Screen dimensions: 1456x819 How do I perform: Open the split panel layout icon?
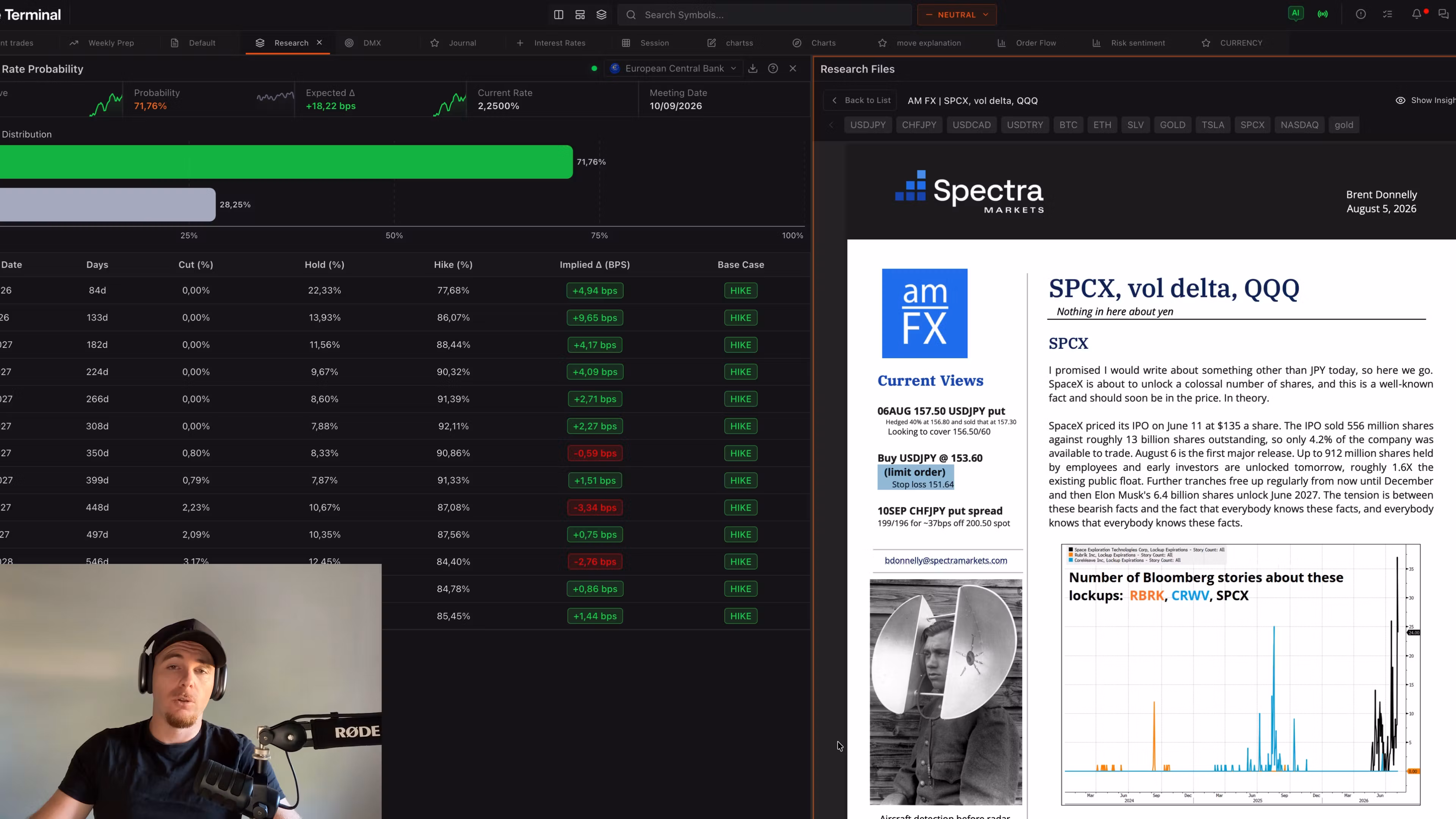(559, 15)
